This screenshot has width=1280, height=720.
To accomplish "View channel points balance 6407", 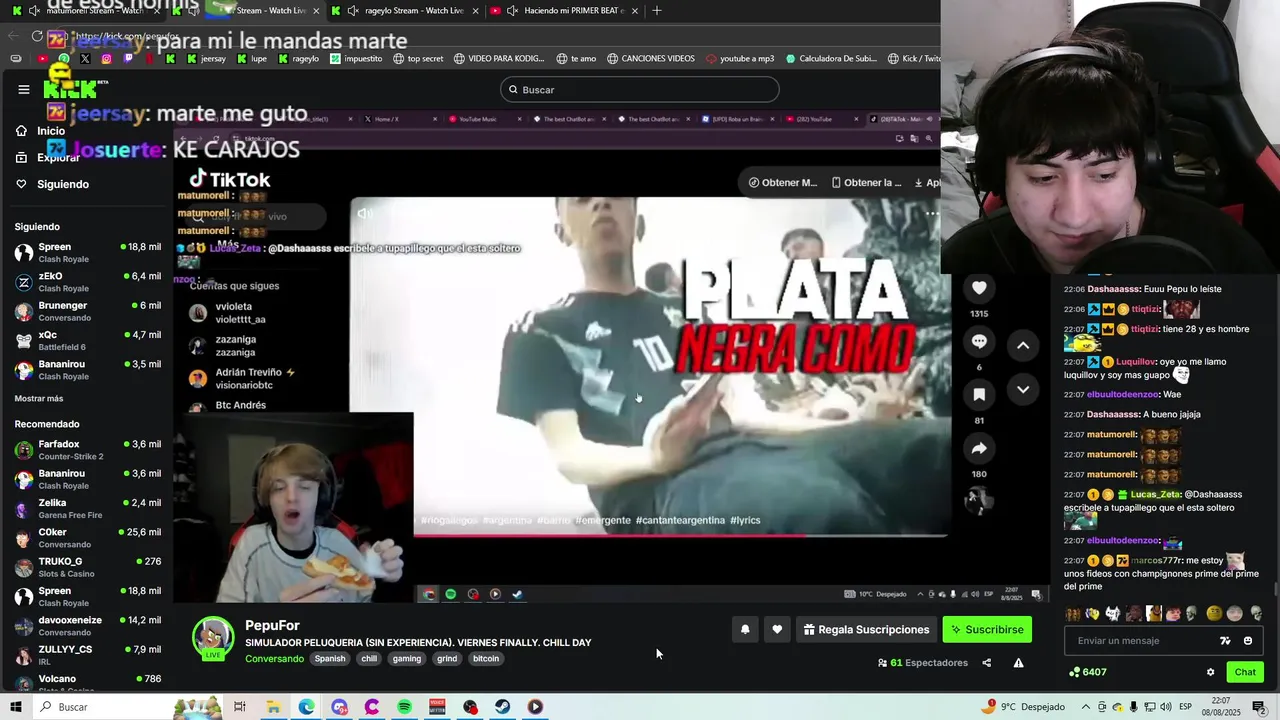I will point(1088,672).
